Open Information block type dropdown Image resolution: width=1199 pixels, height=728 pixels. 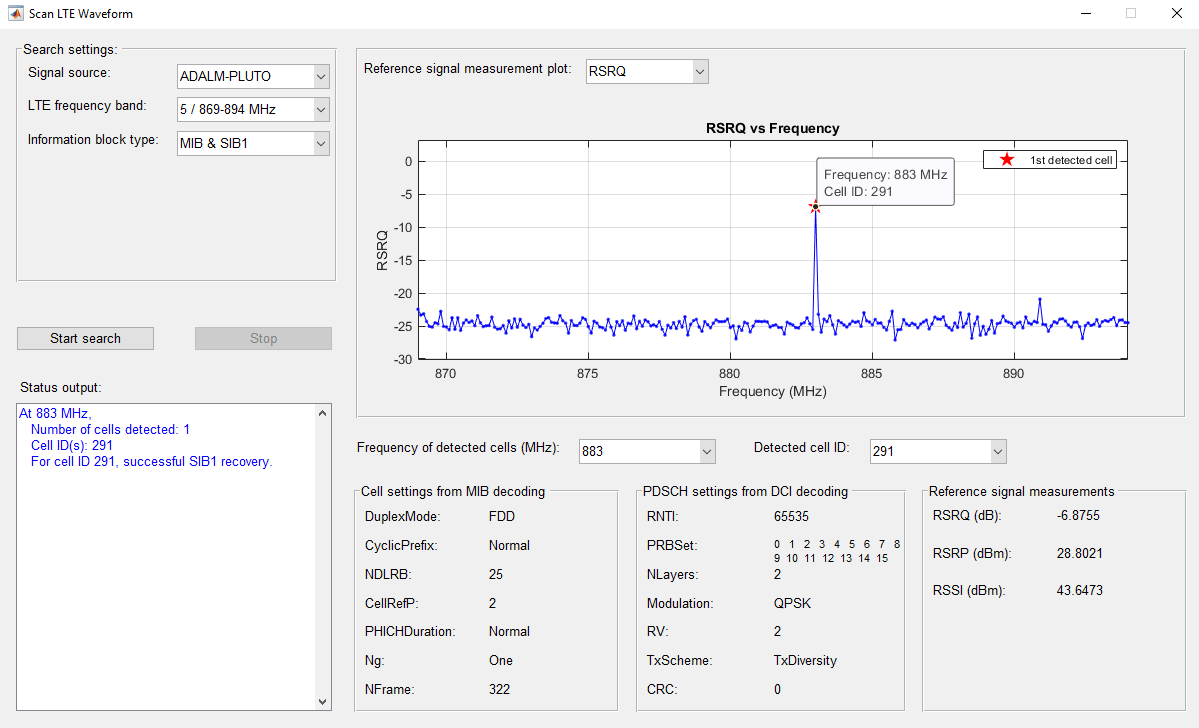tap(253, 143)
